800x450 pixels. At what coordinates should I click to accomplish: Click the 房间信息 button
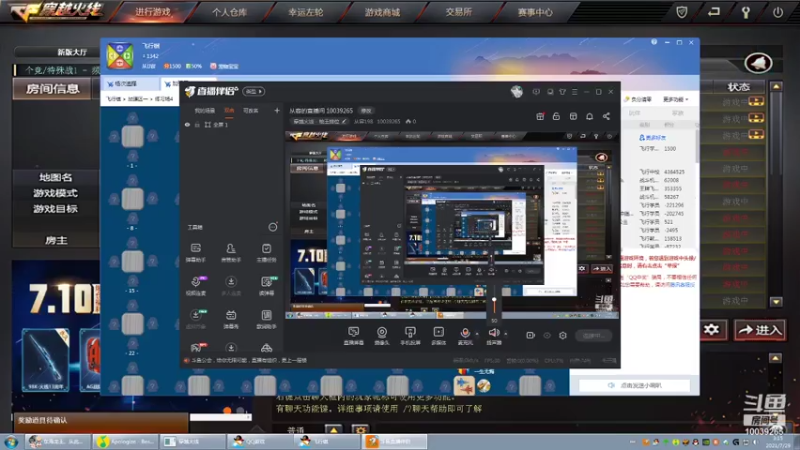52,89
